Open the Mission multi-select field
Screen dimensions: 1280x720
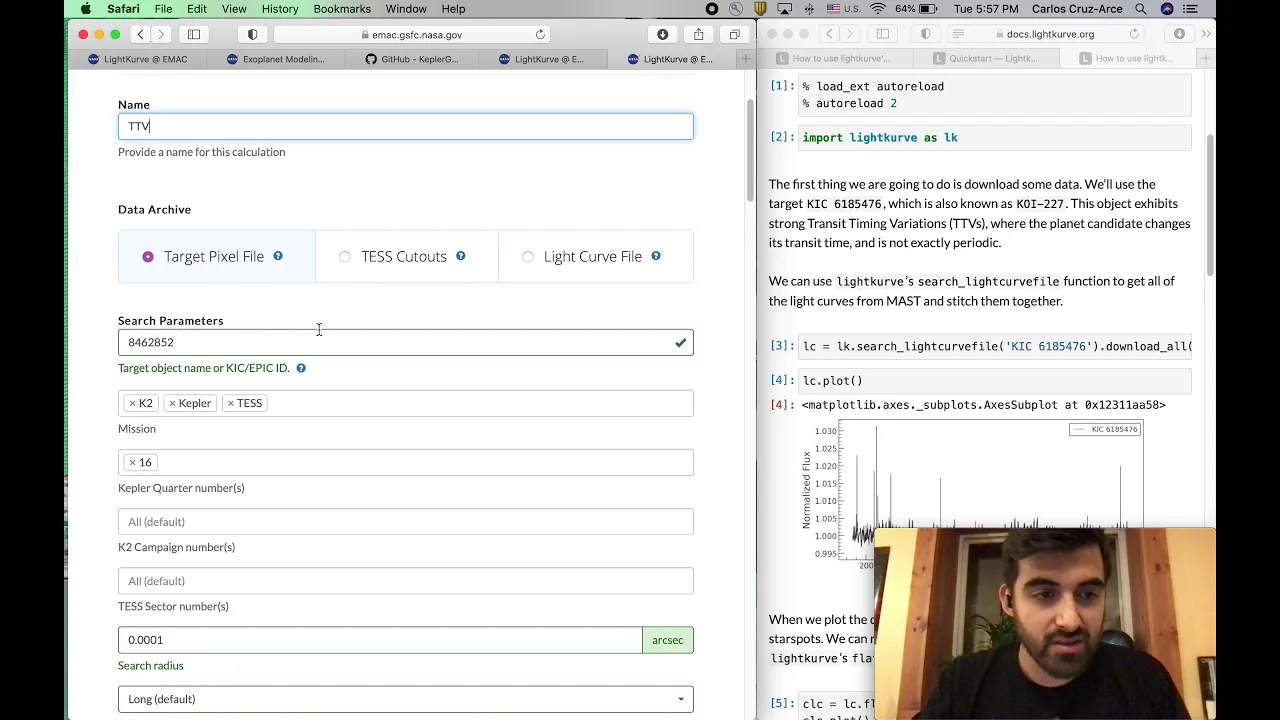[x=405, y=403]
